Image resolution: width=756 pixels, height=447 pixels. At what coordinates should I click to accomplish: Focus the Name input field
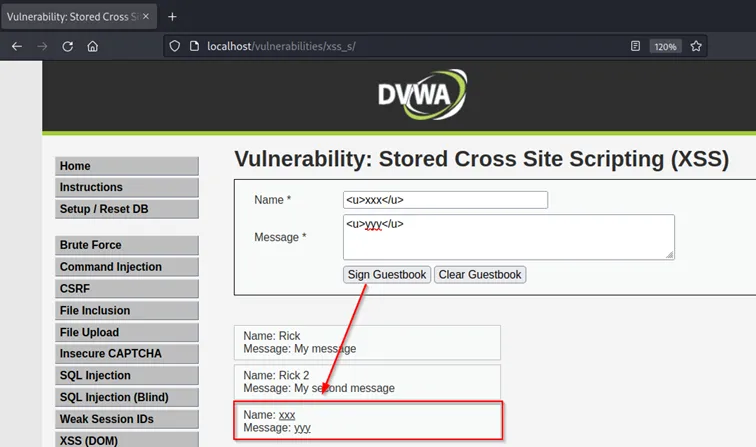coord(445,200)
